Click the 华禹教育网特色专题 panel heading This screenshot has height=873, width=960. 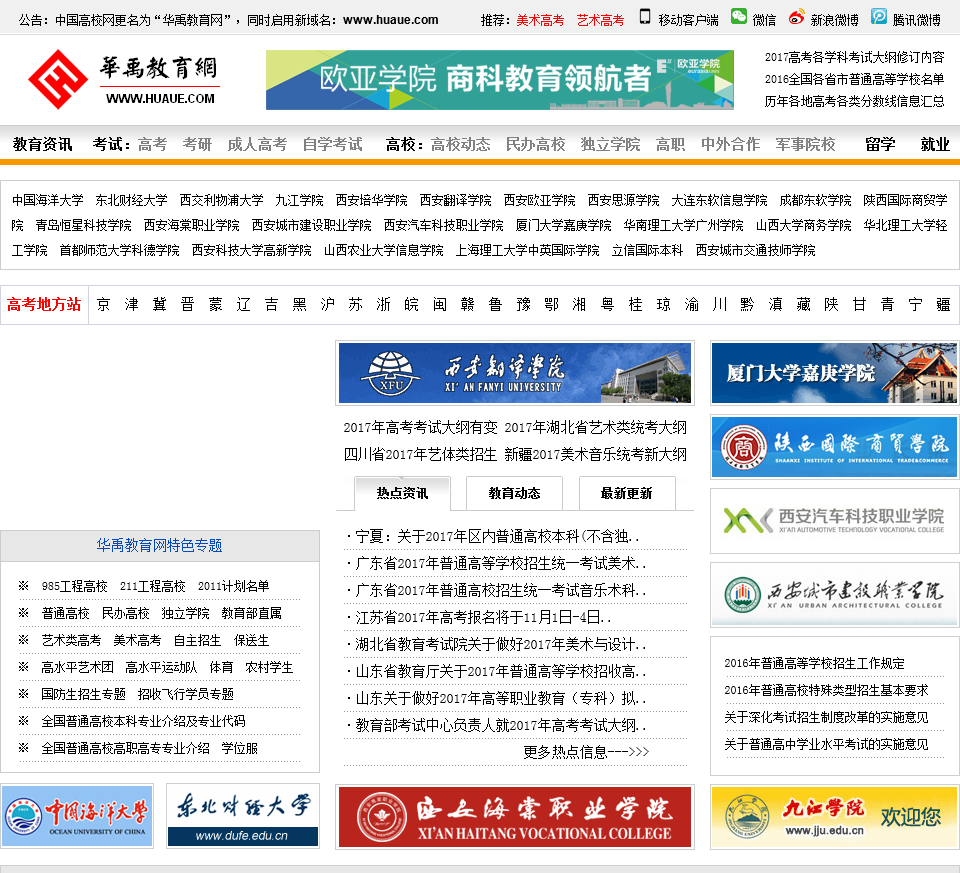(159, 545)
